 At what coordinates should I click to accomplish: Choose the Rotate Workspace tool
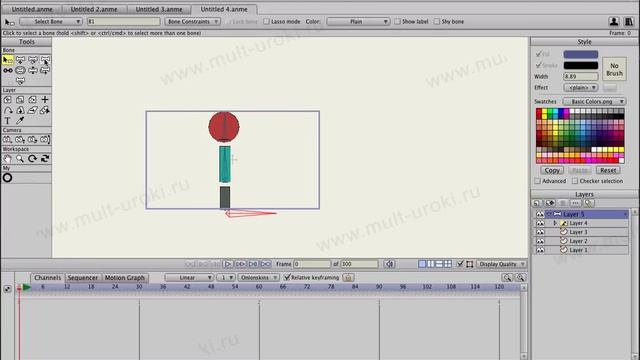(x=33, y=159)
